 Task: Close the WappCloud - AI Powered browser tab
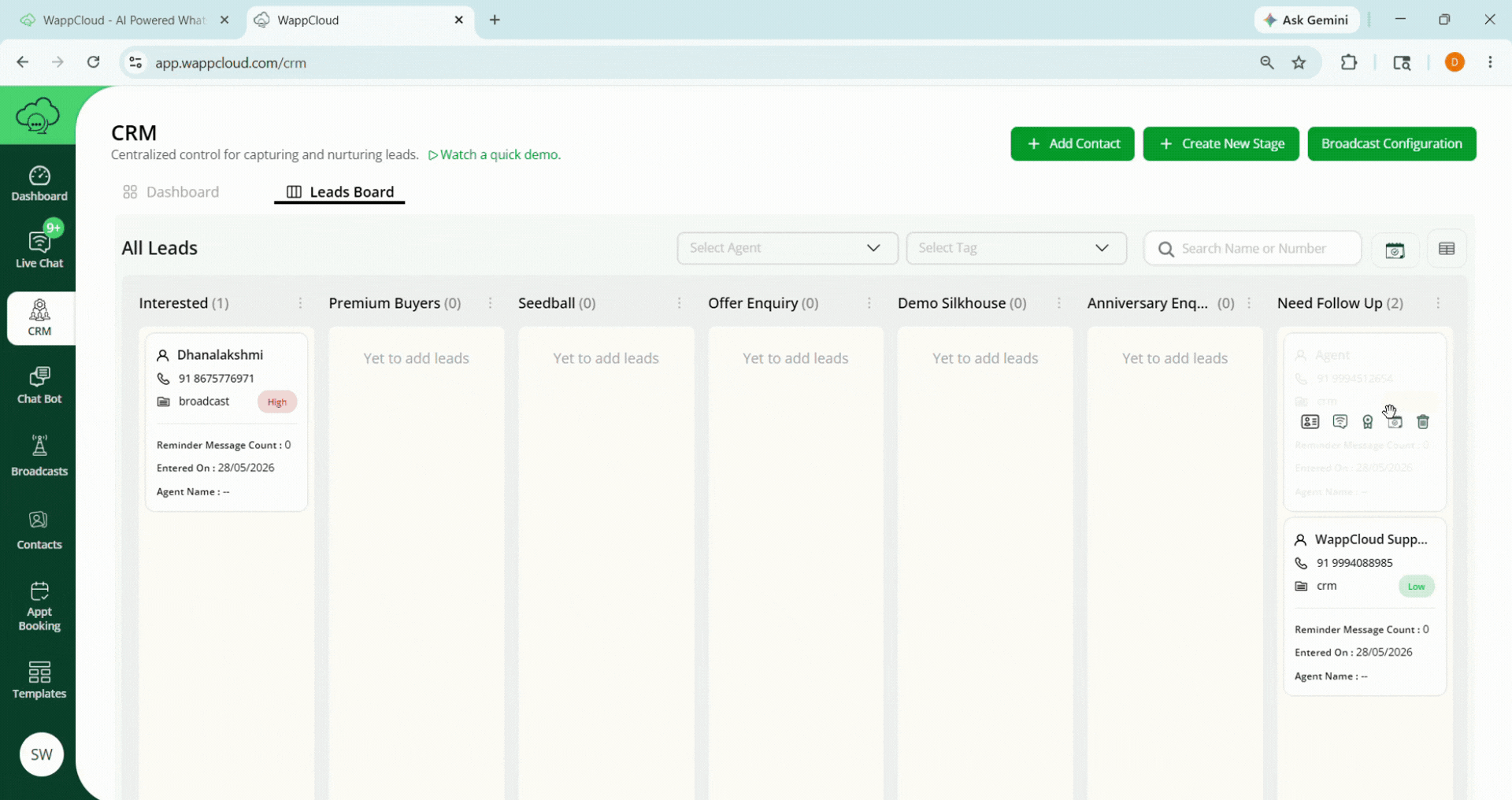pyautogui.click(x=224, y=20)
